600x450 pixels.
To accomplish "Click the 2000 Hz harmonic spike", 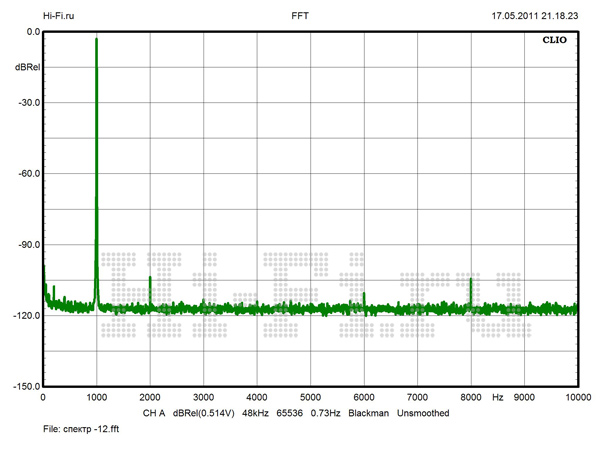I will (150, 279).
